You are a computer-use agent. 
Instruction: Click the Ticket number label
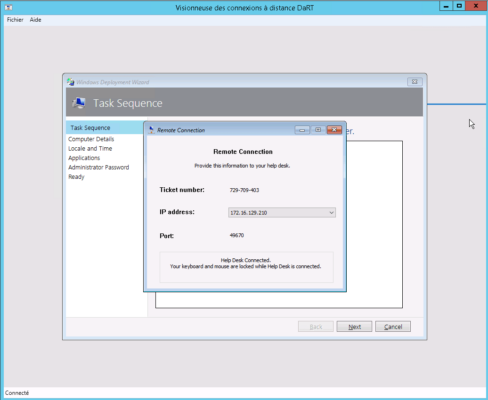click(x=182, y=190)
